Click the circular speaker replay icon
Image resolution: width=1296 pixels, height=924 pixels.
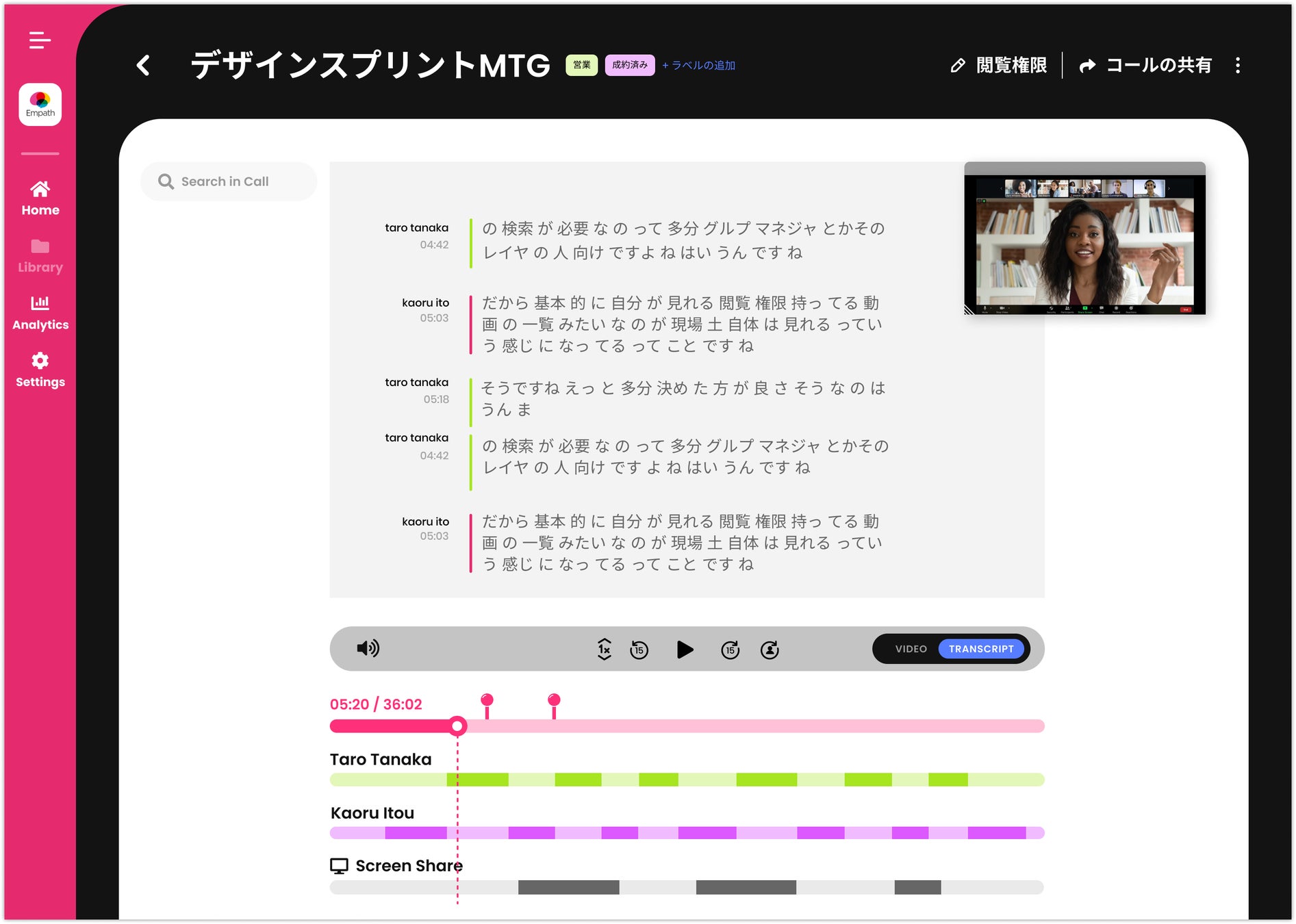tap(770, 650)
